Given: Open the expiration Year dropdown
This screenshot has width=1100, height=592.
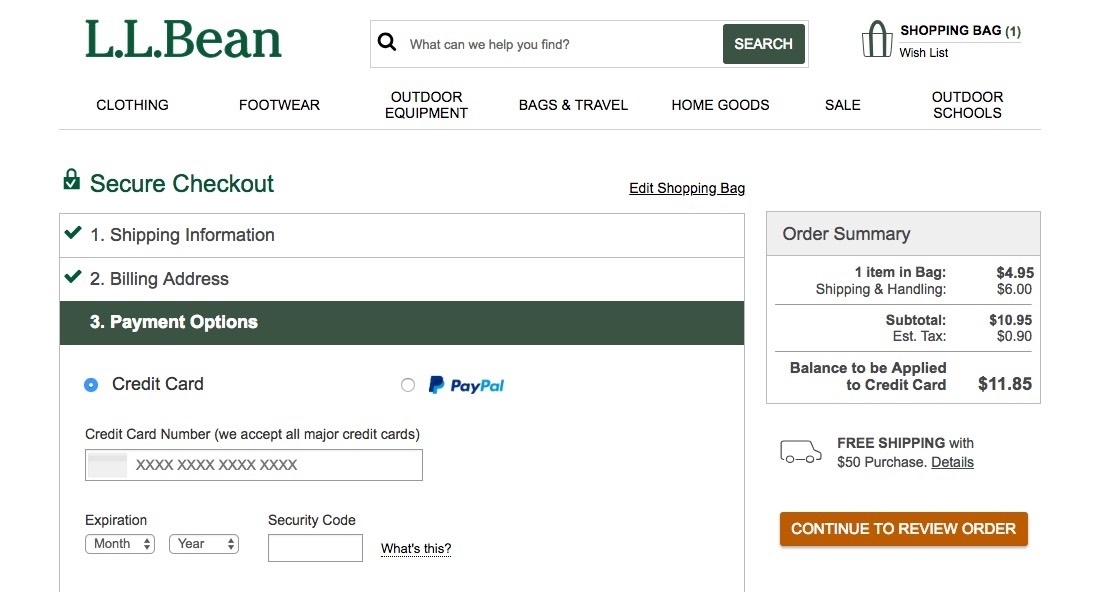Looking at the screenshot, I should pyautogui.click(x=204, y=544).
